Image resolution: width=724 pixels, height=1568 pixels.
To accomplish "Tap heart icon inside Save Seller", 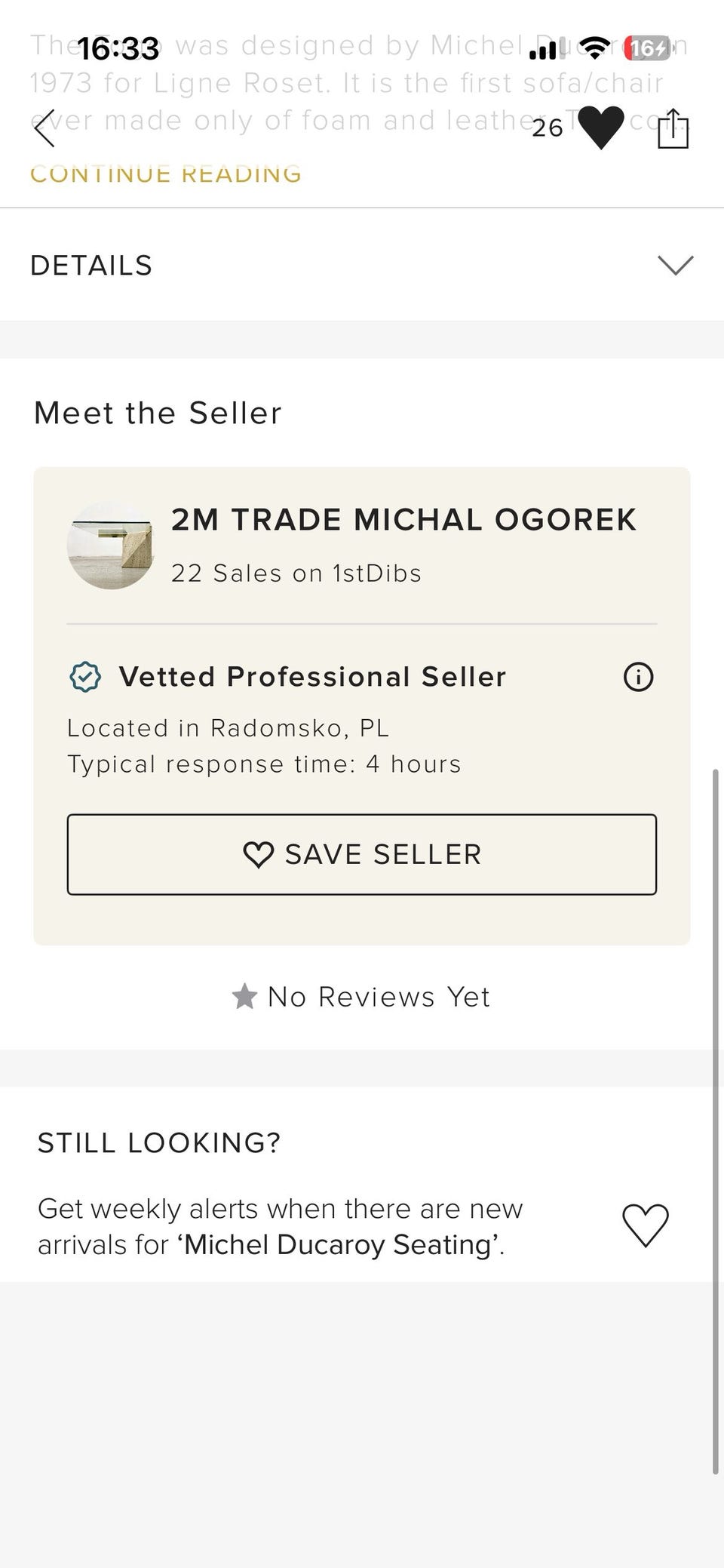I will [259, 855].
